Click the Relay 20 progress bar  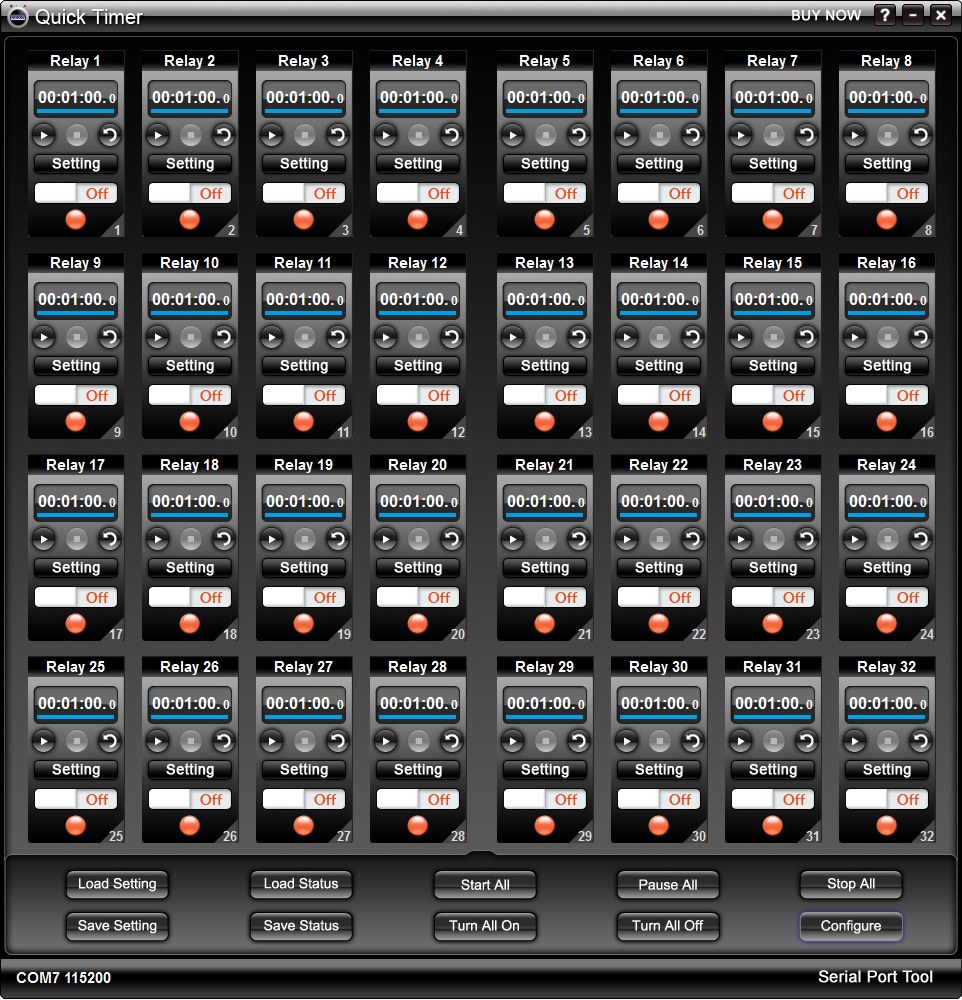point(418,515)
